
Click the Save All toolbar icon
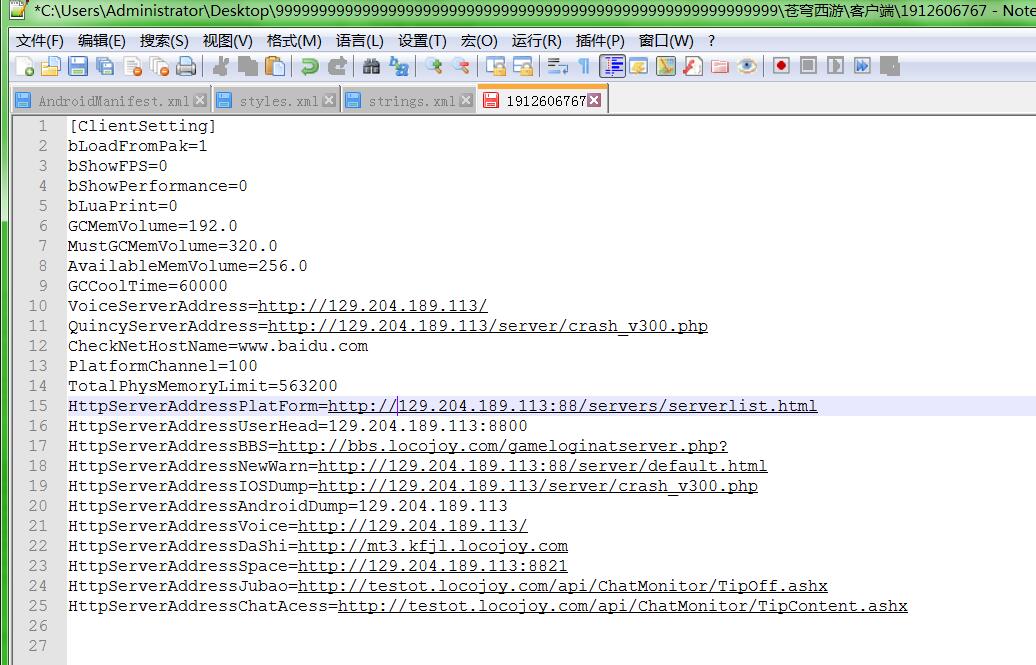(106, 67)
